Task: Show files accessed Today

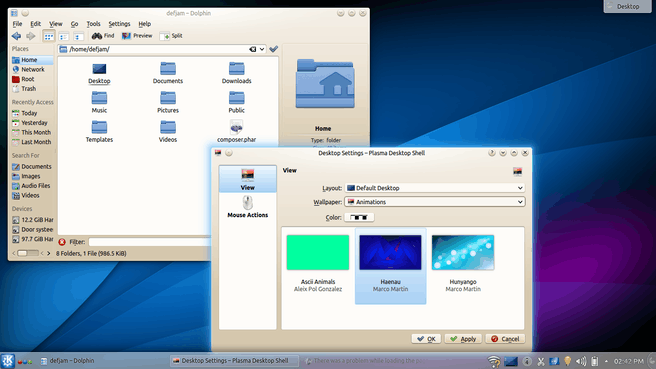Action: [32, 113]
